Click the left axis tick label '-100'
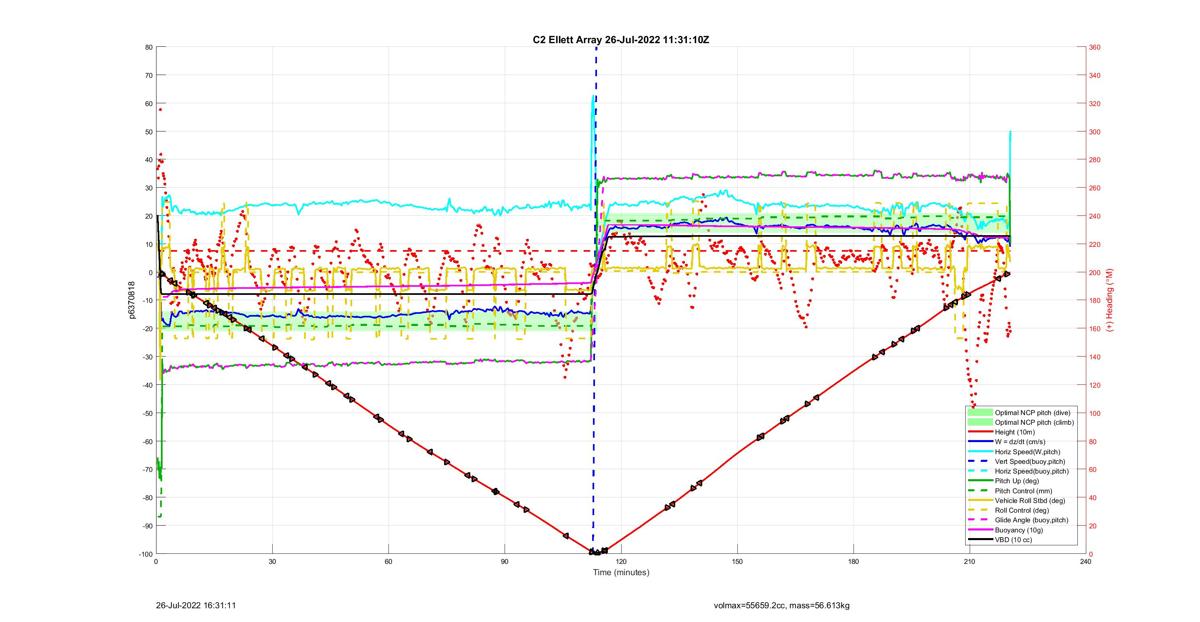Image resolution: width=1200 pixels, height=622 pixels. 145,554
